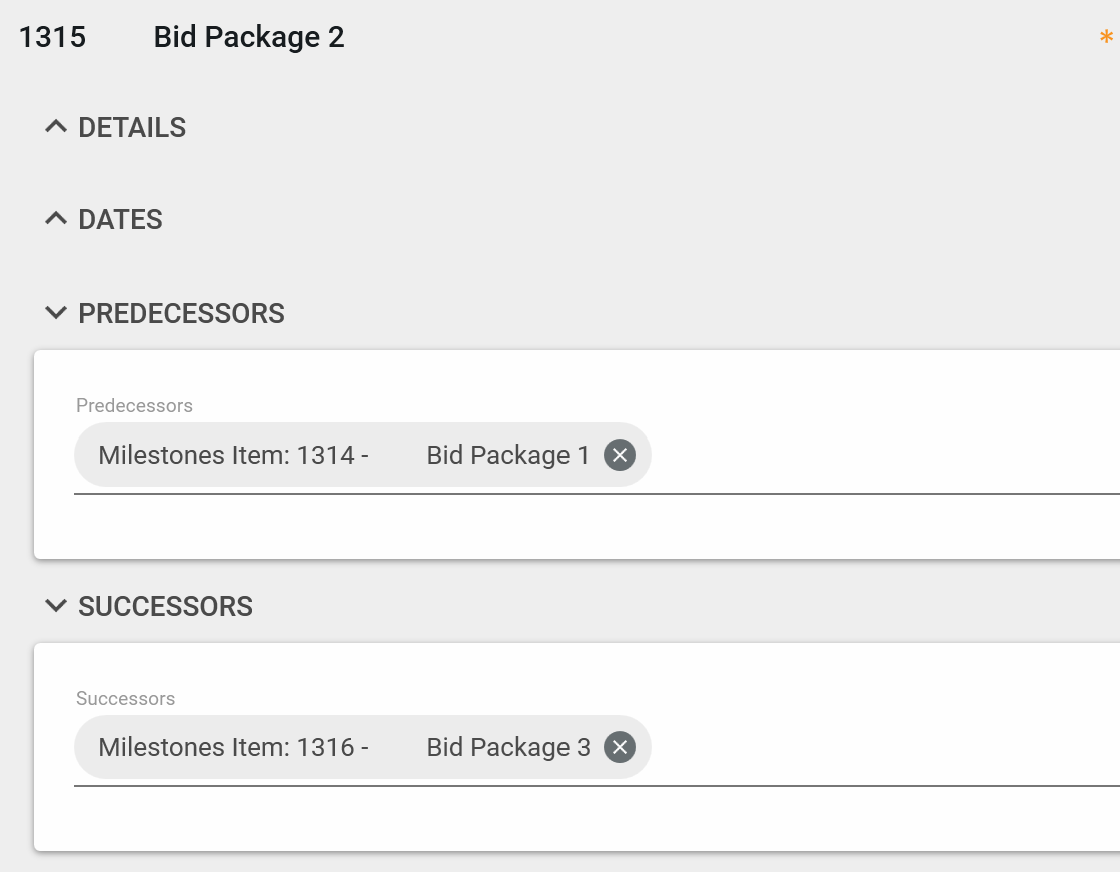Collapse the PREDECESSORS section chevron

56,313
